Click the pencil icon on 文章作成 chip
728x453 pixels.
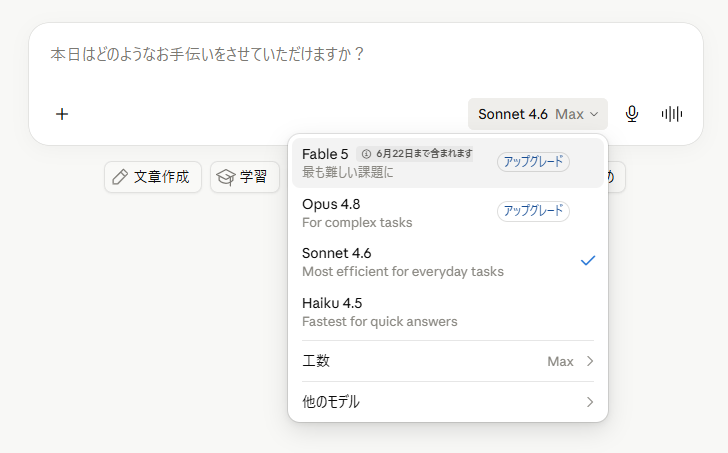pos(120,177)
